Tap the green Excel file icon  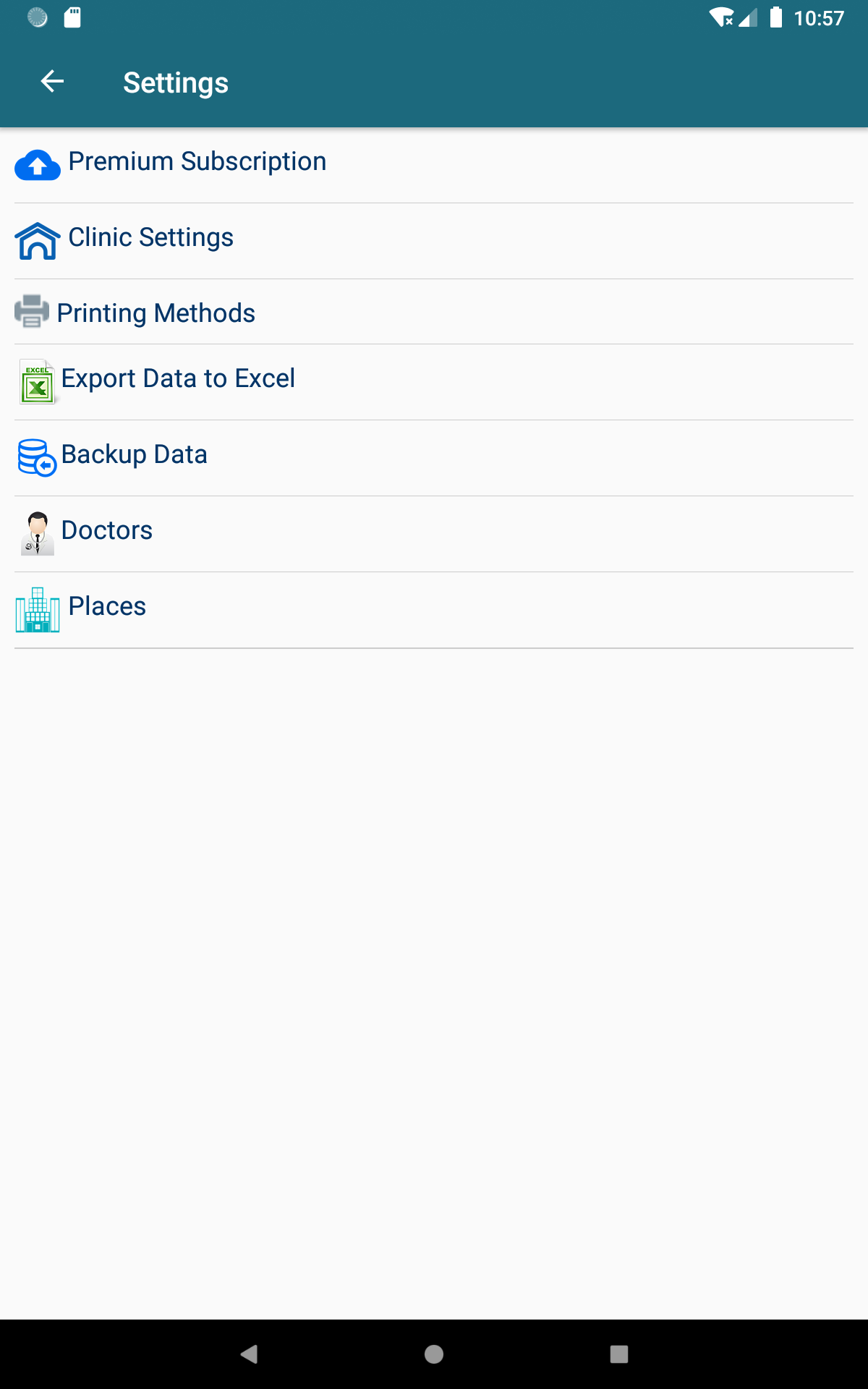38,382
